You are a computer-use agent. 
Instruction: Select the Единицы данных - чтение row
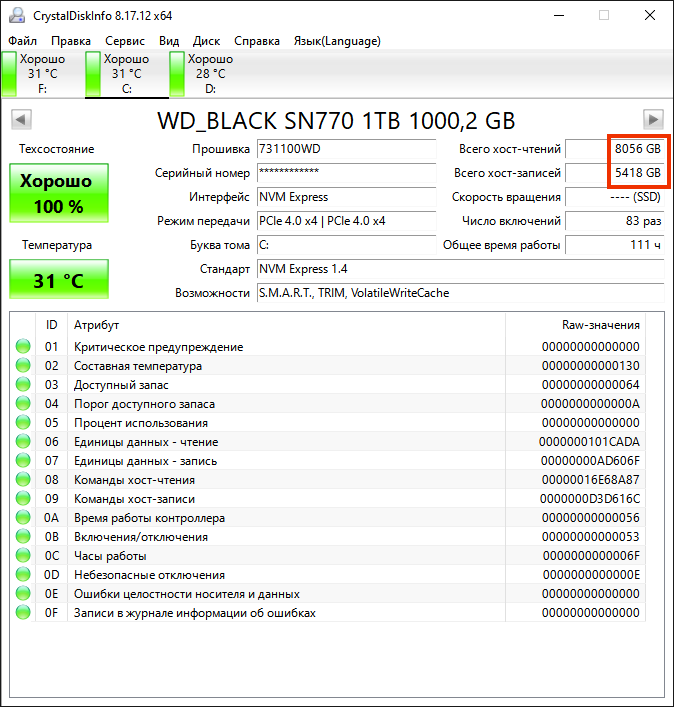click(328, 441)
